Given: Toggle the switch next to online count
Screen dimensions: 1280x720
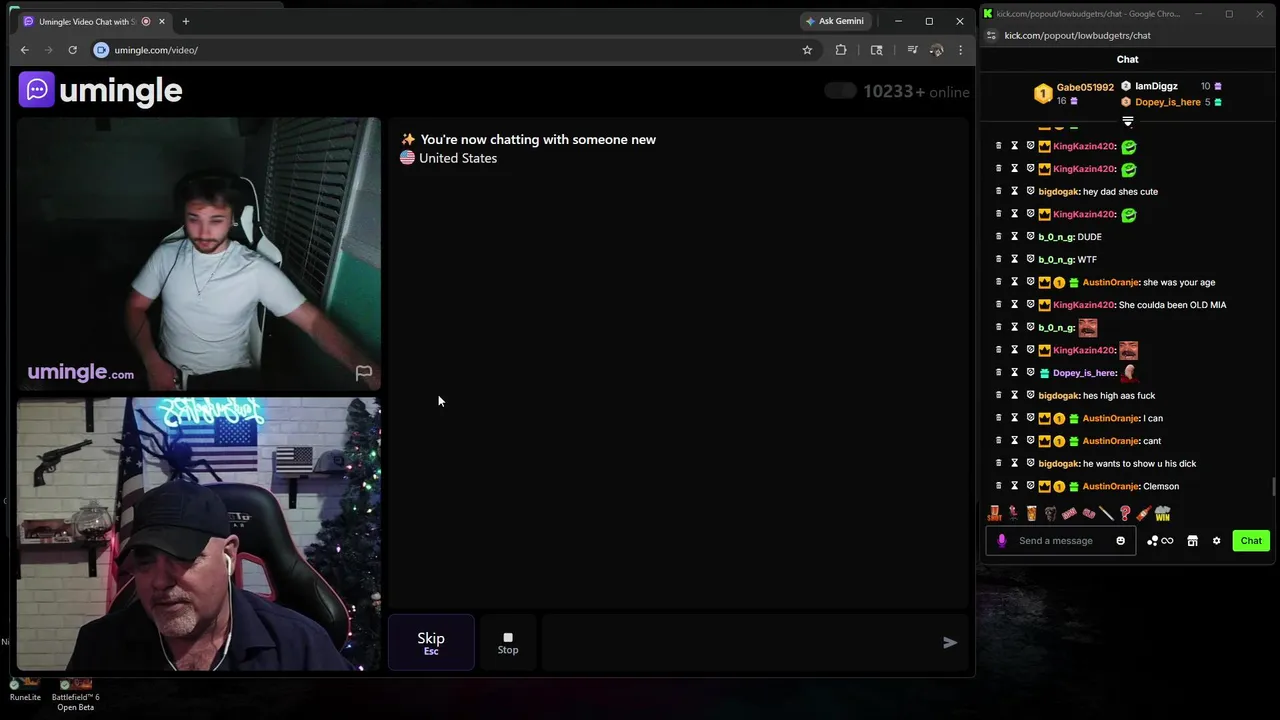Looking at the screenshot, I should point(840,91).
